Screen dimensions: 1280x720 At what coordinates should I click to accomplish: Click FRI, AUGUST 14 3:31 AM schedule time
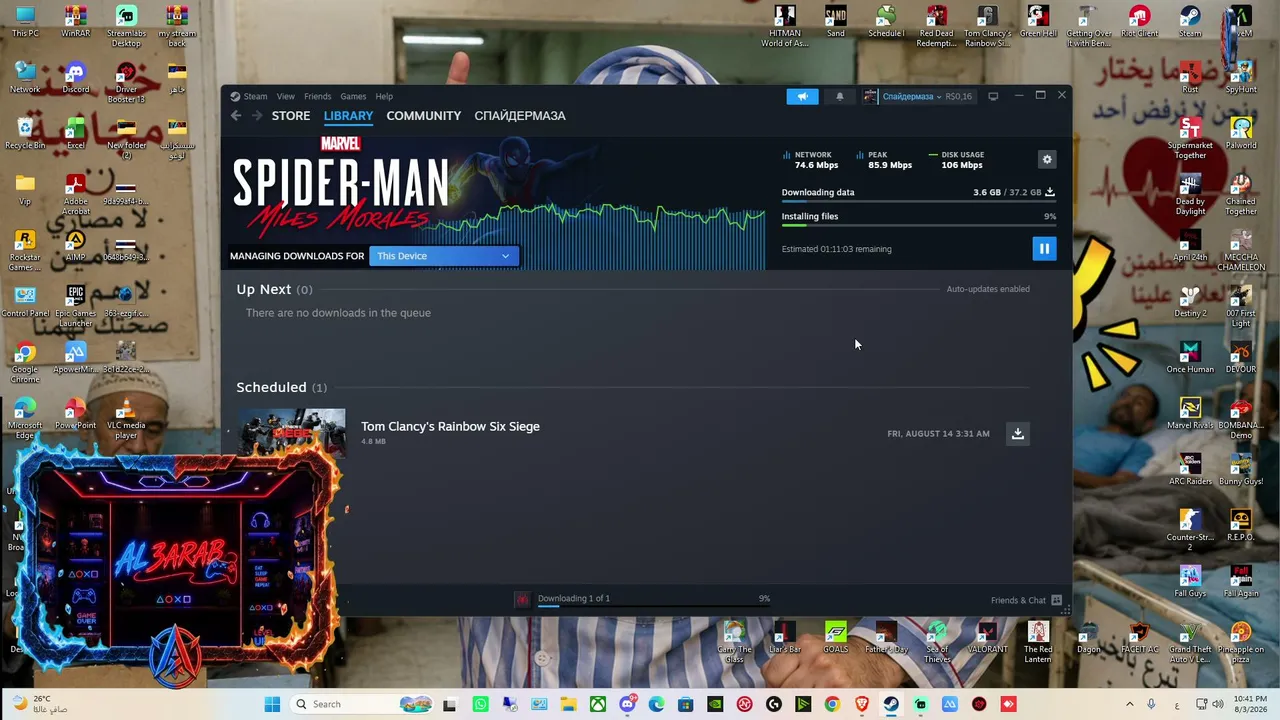coord(938,434)
